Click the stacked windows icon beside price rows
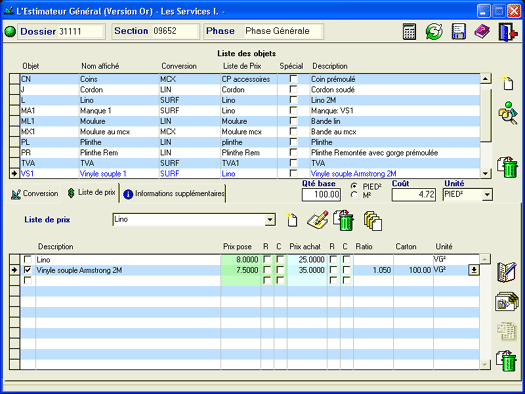525x394 pixels. [507, 301]
